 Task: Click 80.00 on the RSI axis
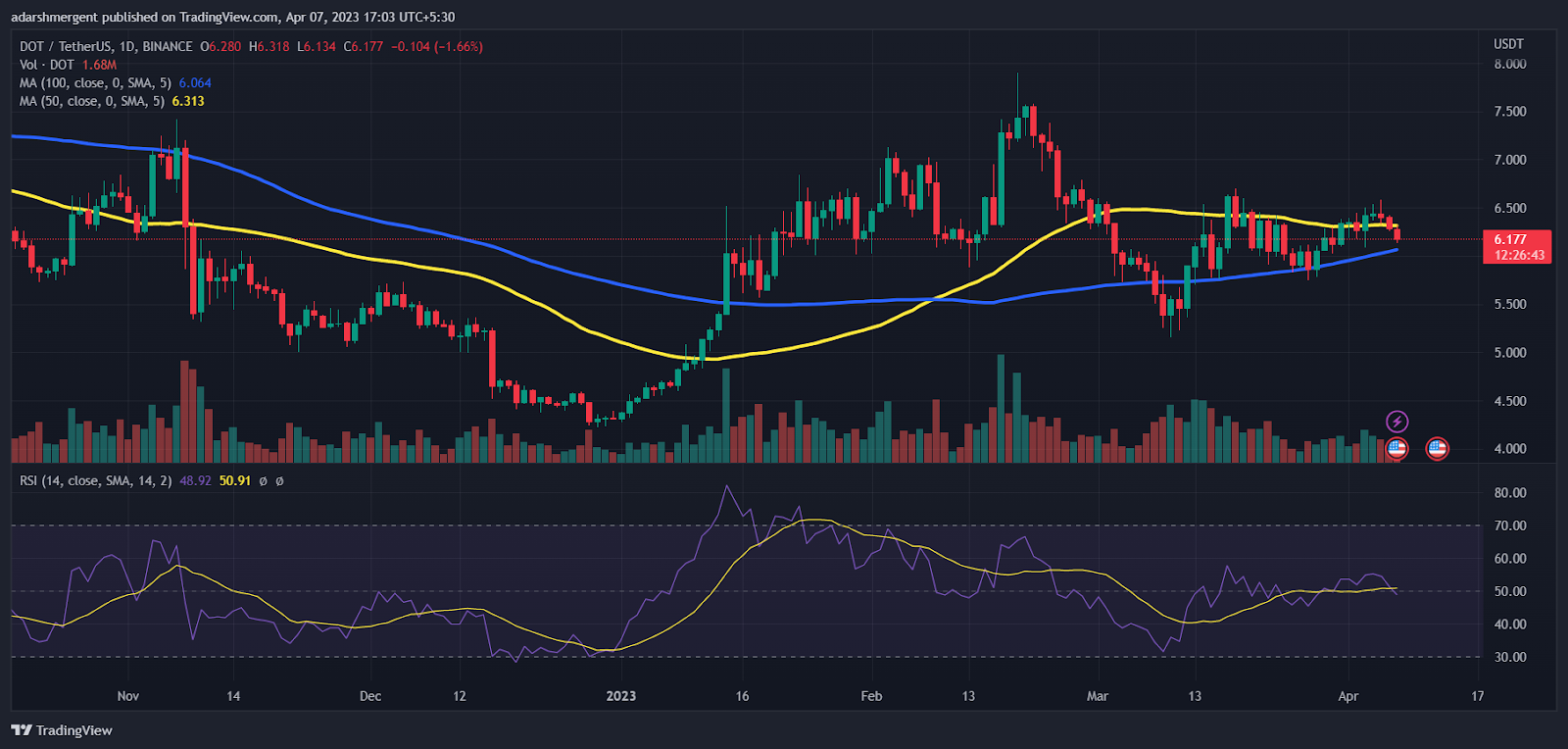(x=1510, y=493)
